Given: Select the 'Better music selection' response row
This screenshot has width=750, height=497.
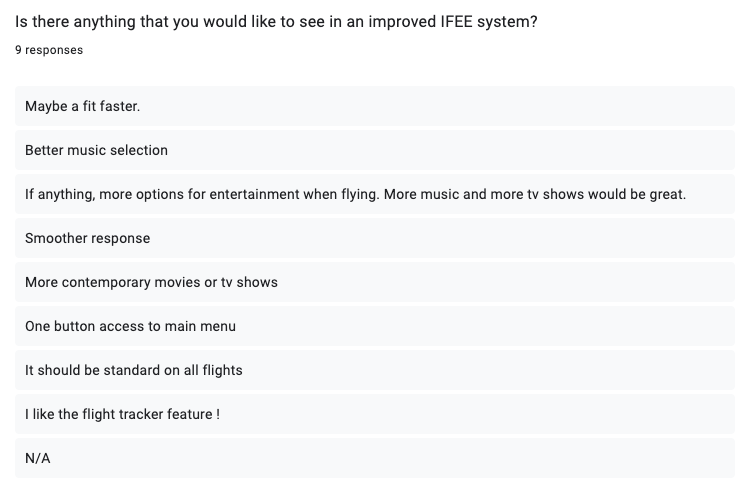Looking at the screenshot, I should point(375,150).
